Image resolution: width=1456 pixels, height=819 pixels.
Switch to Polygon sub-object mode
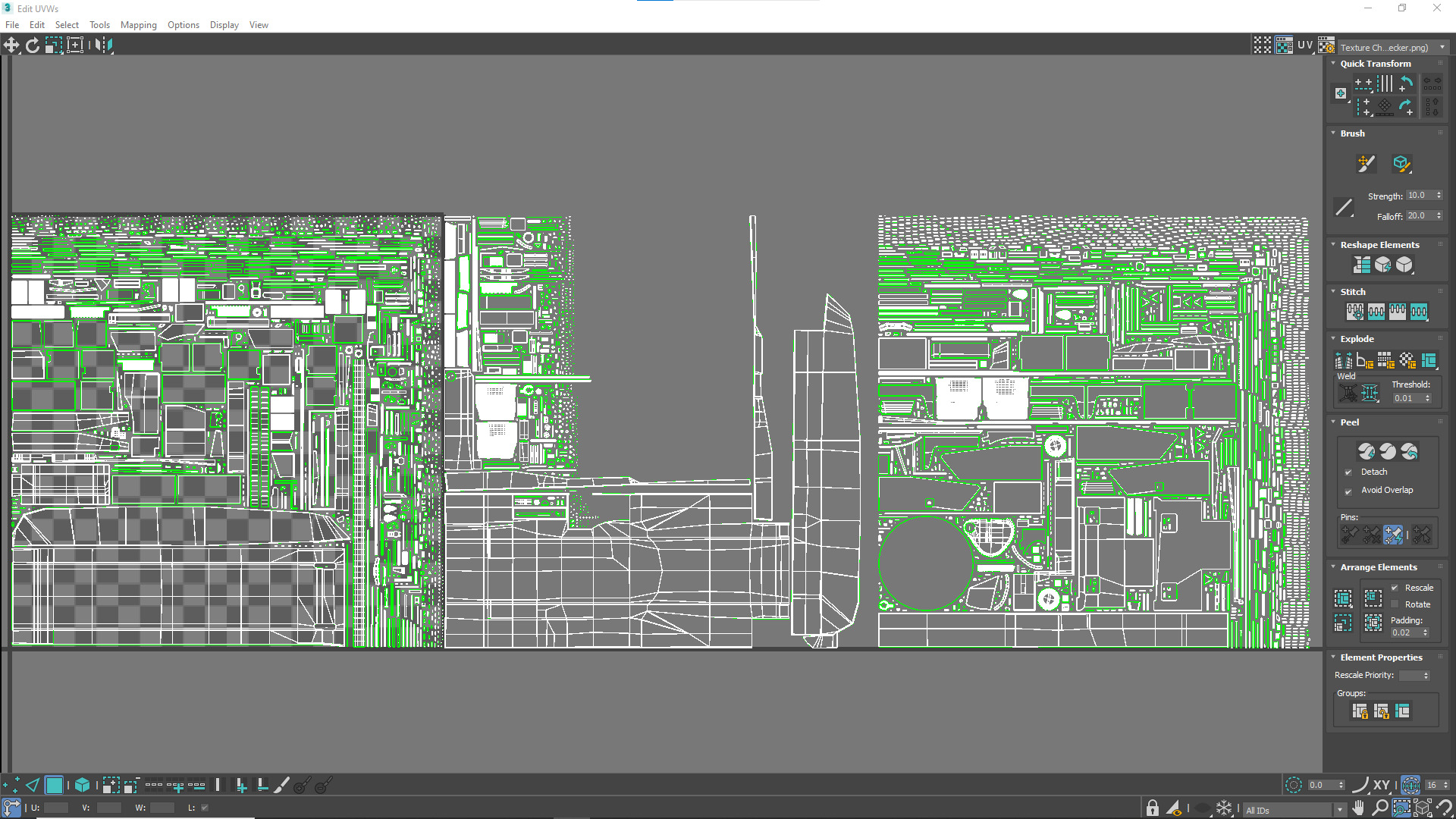pos(54,786)
